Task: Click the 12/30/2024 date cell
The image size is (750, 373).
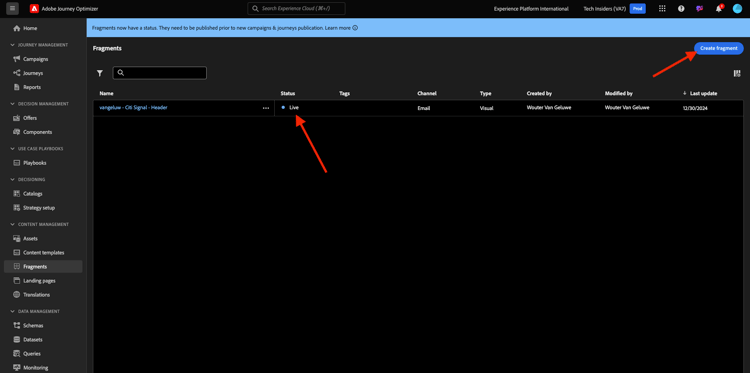Action: (695, 108)
